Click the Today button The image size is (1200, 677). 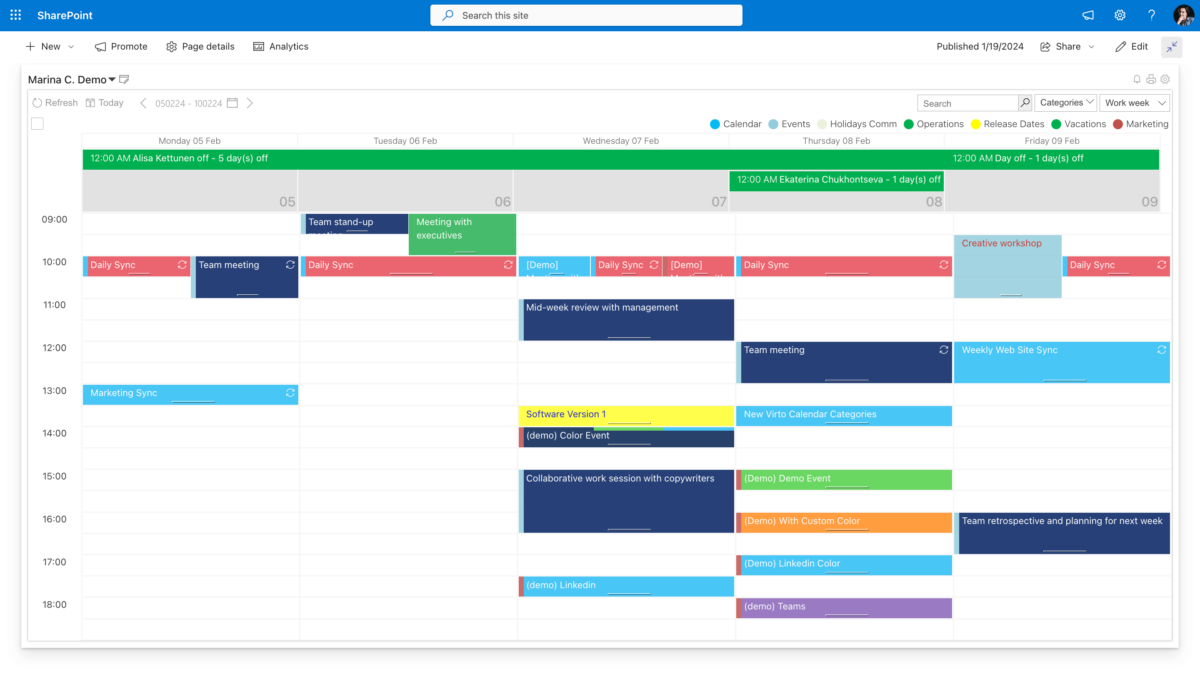(105, 102)
